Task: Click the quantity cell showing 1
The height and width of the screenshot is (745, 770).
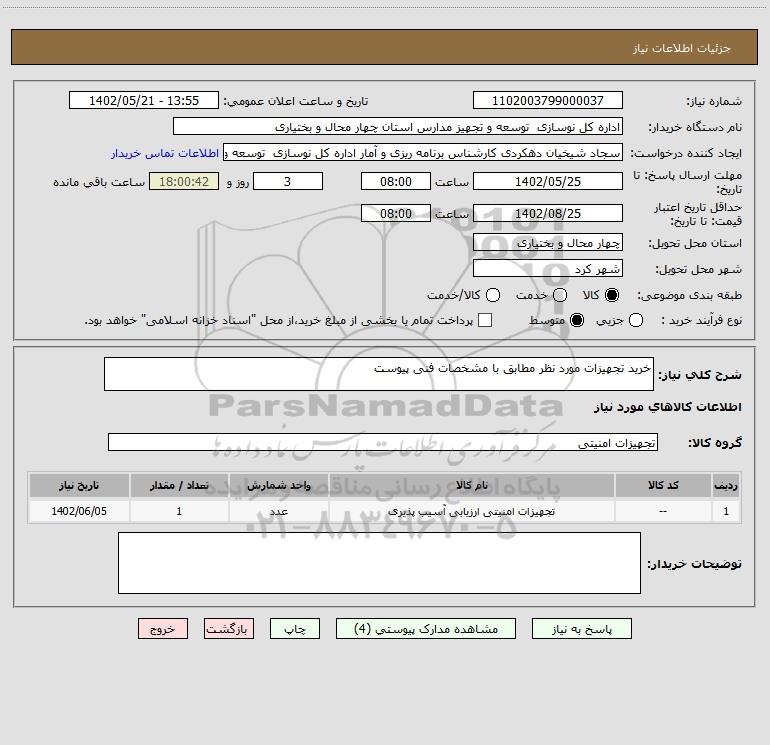Action: (x=179, y=511)
